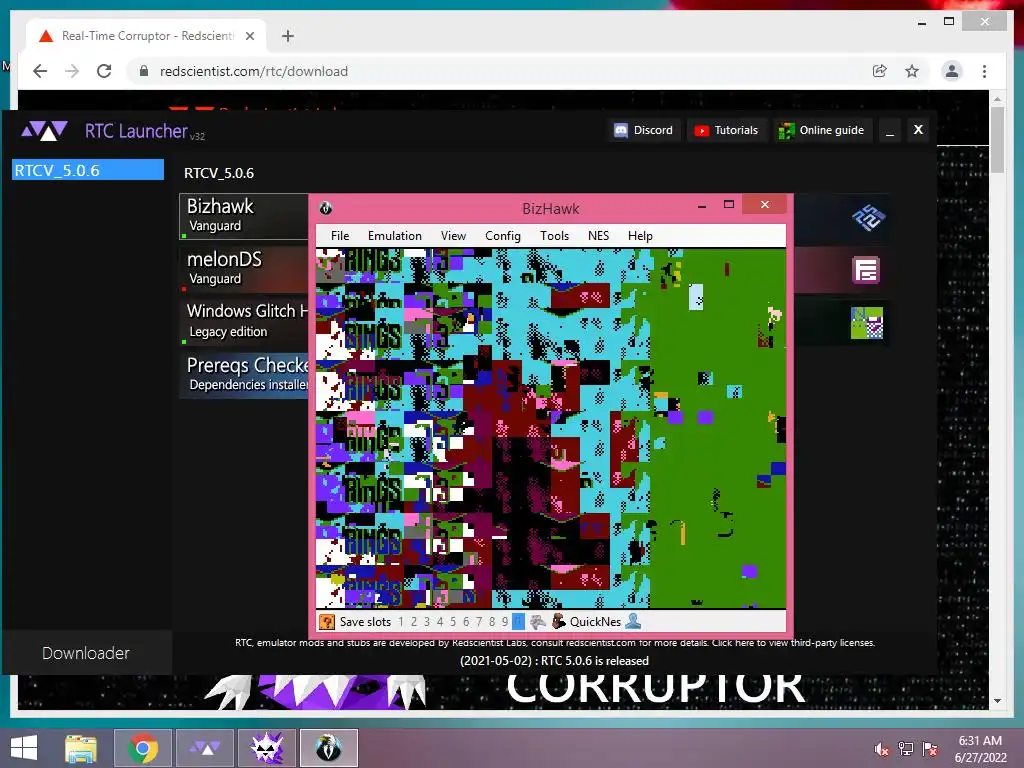Open the Downloader section
This screenshot has height=768, width=1024.
(86, 652)
